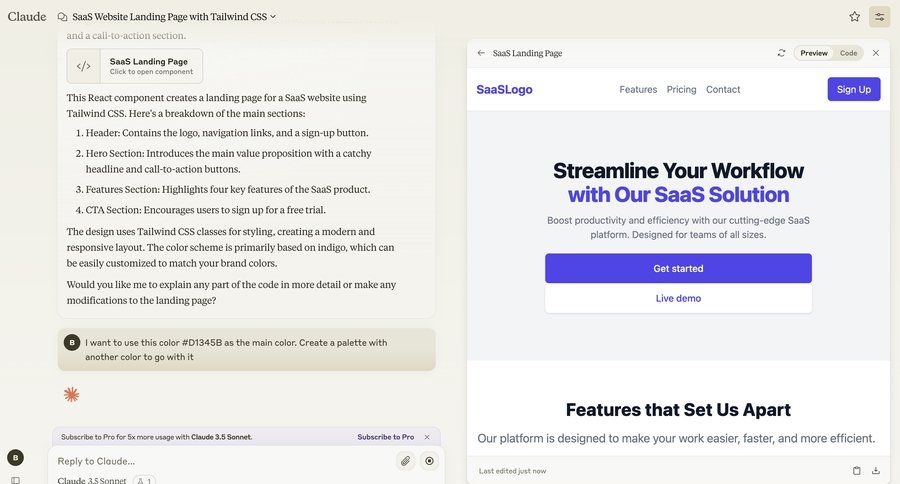Click the "Last edited just now" status text
Screen dimensions: 900x484
513,471
